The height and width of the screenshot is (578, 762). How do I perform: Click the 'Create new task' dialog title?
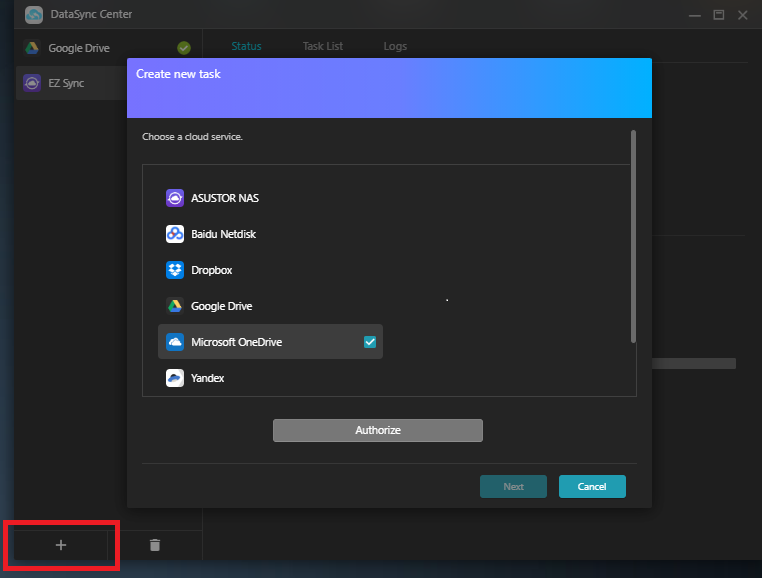[178, 74]
